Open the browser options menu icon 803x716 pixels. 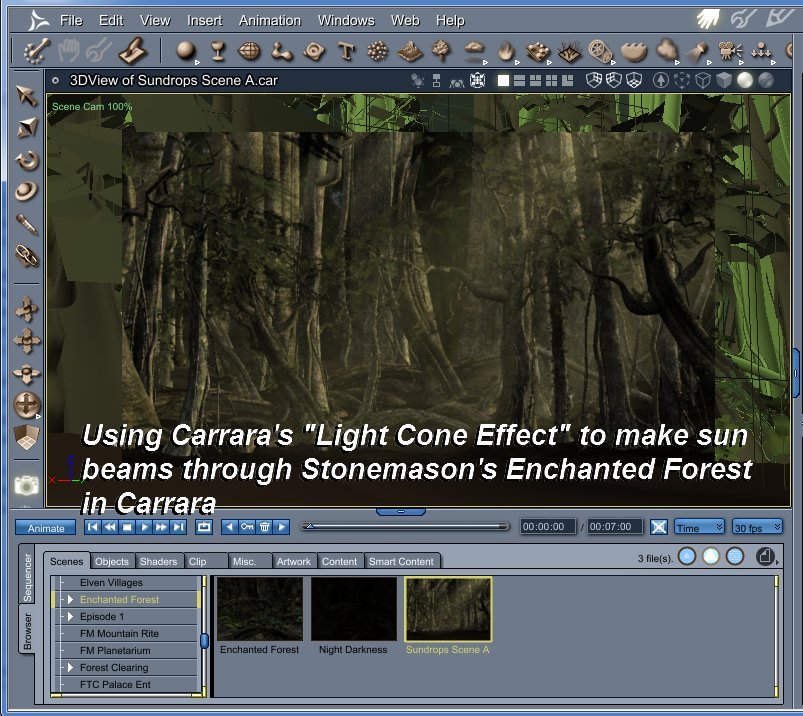pos(766,557)
